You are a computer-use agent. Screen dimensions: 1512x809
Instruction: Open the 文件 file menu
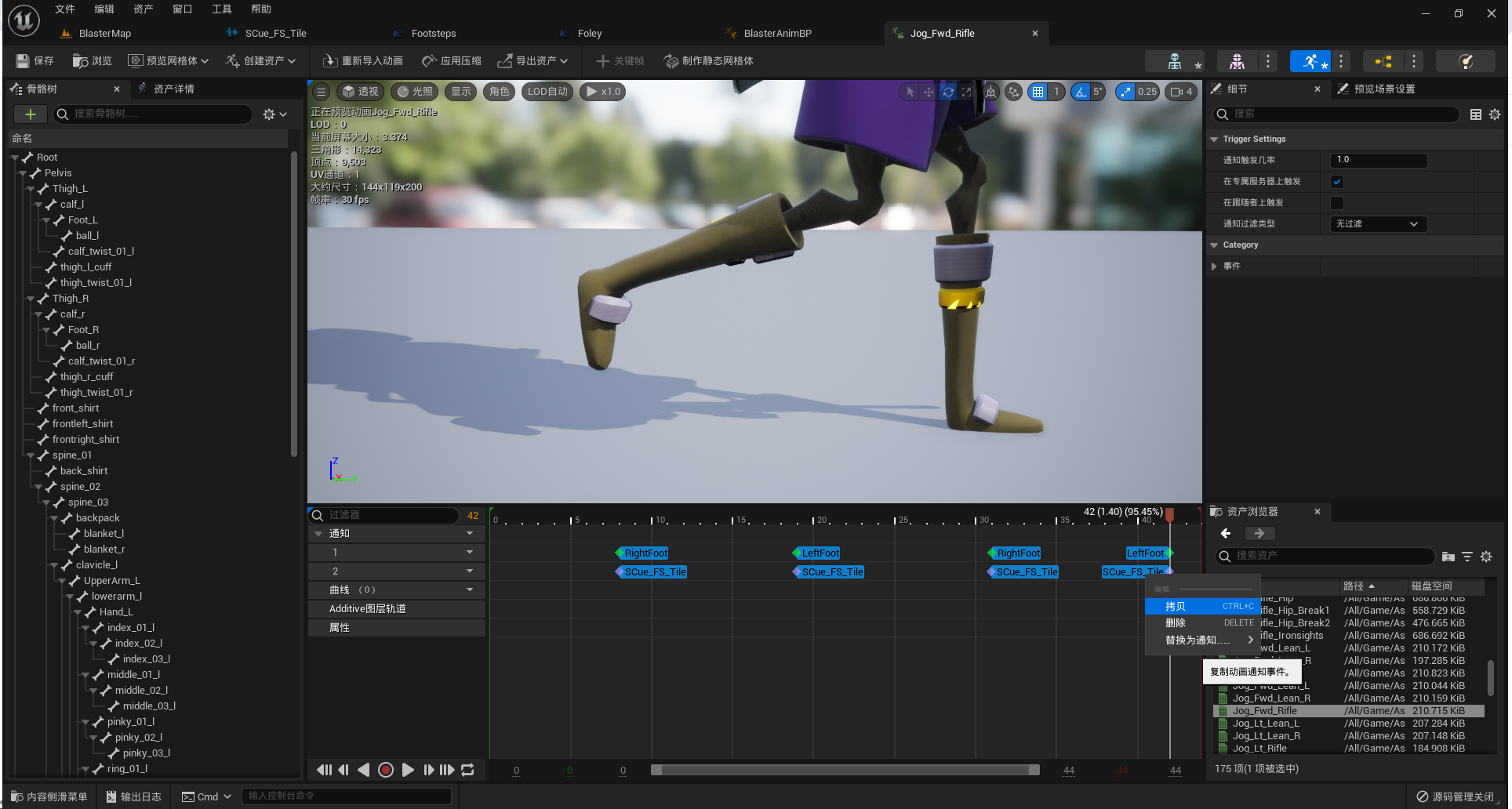click(65, 9)
